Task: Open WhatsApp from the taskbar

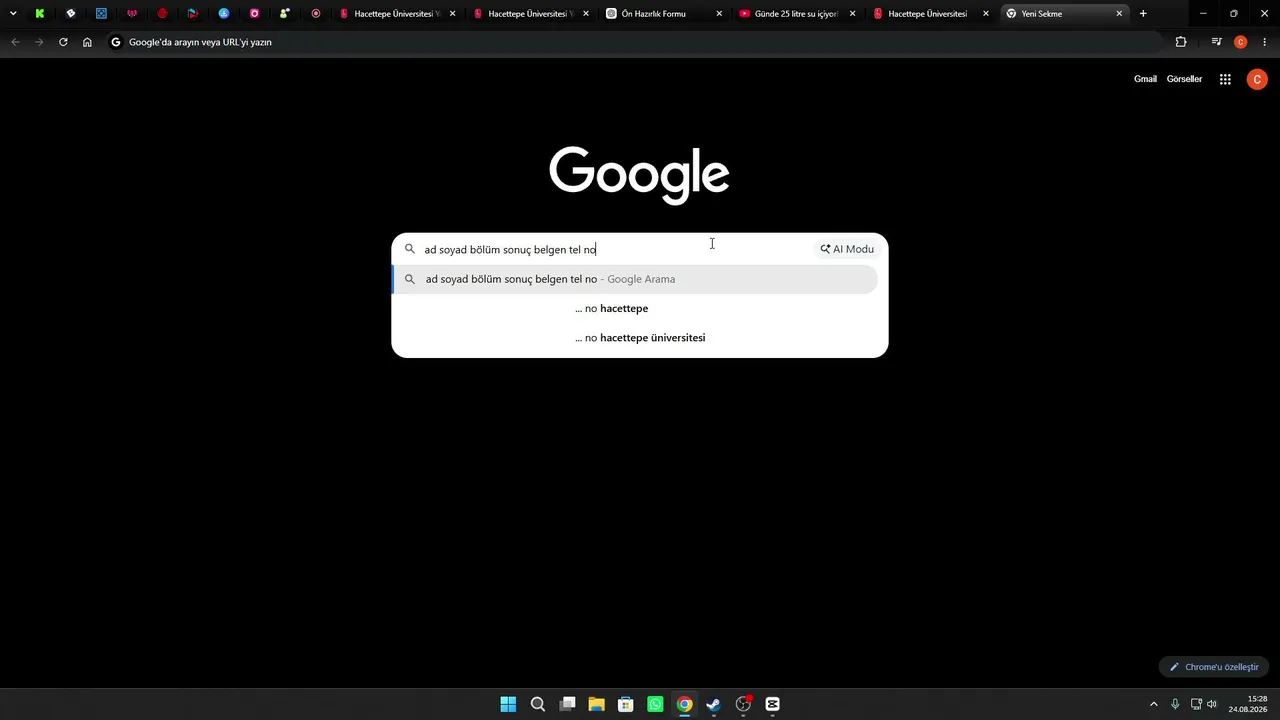Action: (x=655, y=704)
